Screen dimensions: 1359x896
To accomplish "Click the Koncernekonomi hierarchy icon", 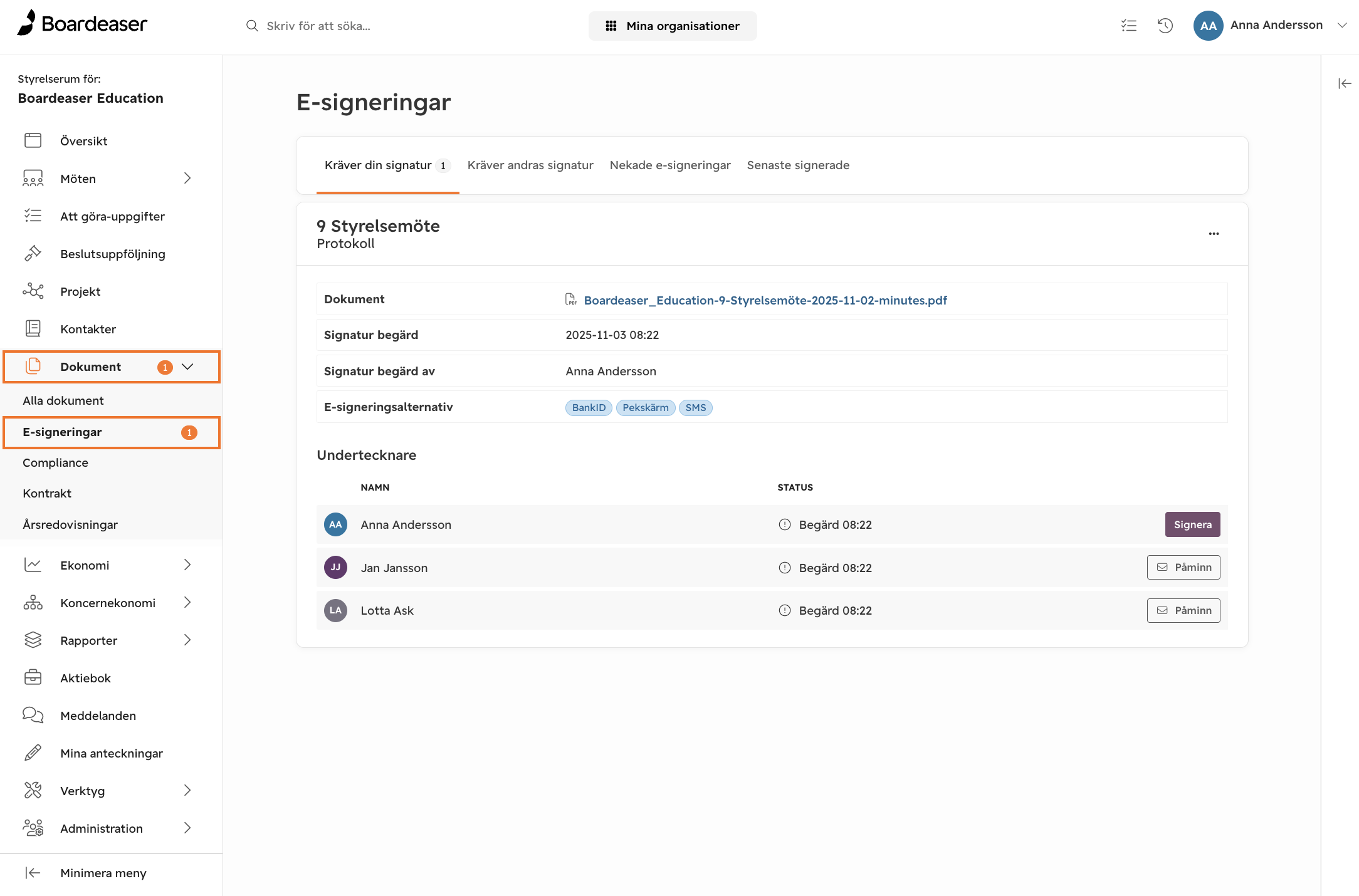I will (x=33, y=602).
